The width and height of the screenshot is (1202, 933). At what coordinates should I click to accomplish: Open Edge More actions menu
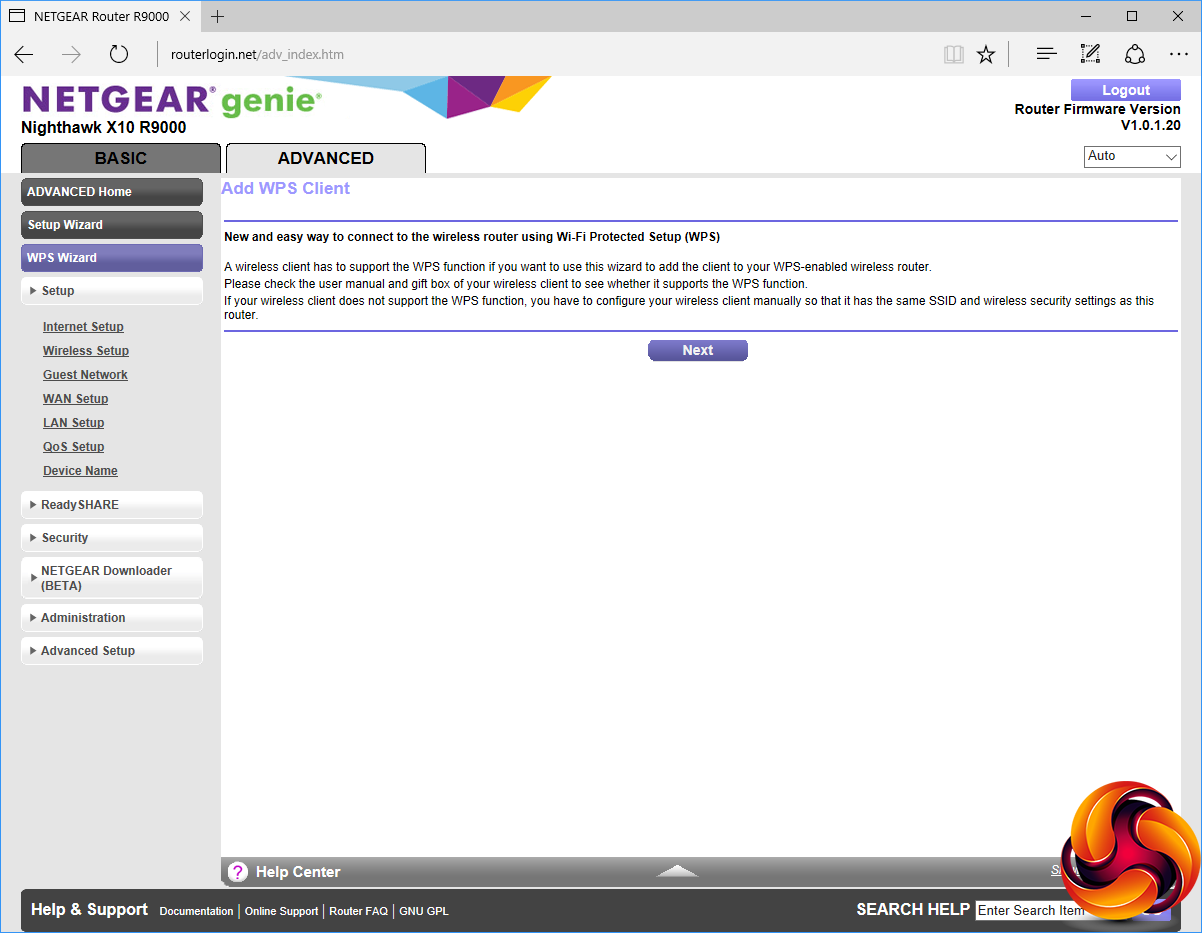click(1179, 54)
